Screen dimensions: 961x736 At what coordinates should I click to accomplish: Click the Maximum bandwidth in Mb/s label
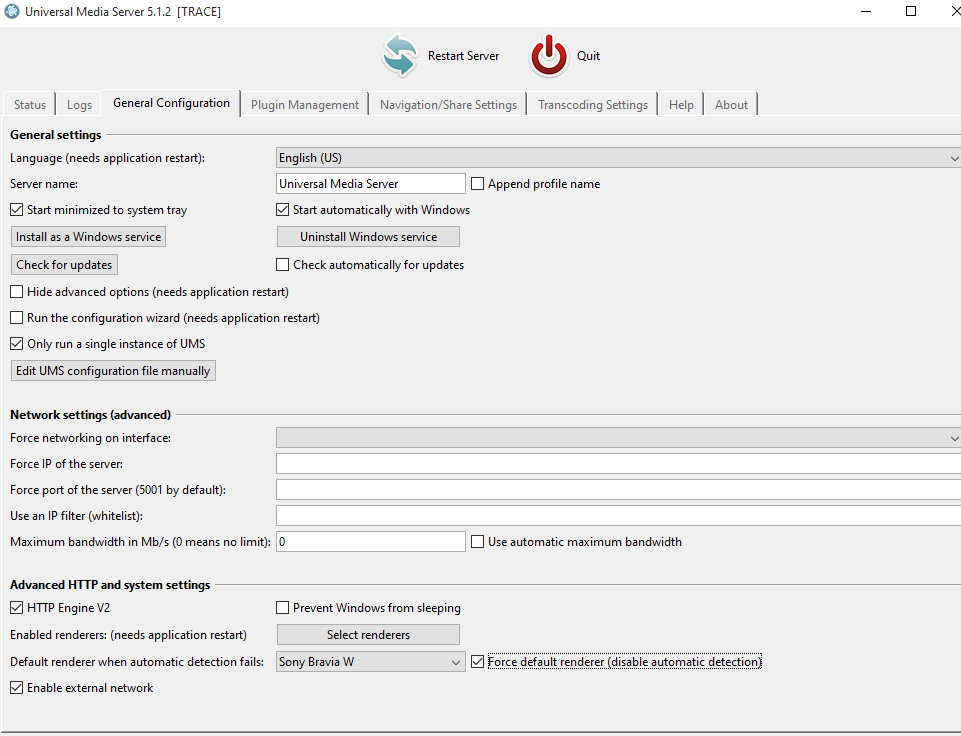point(140,542)
